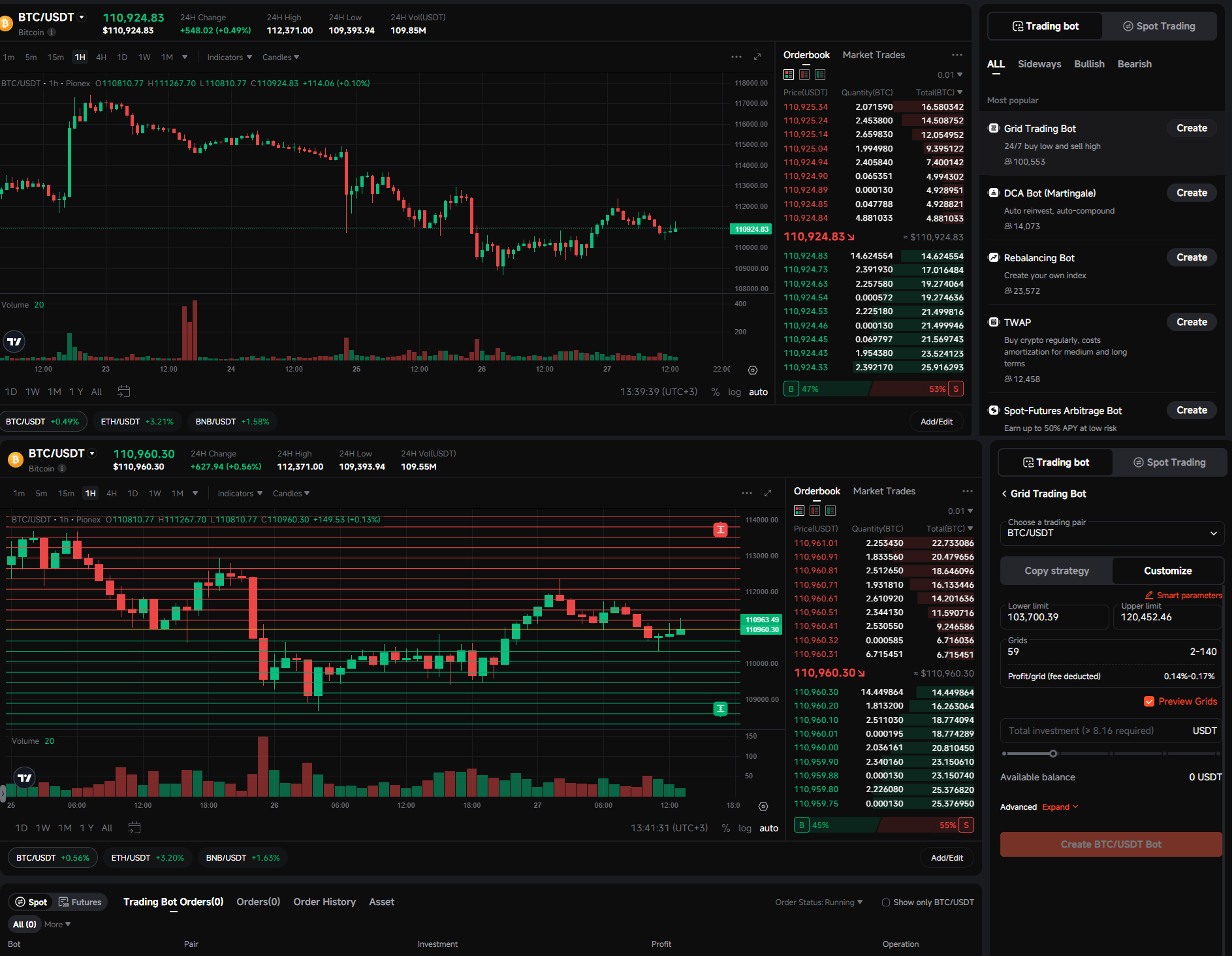Screen dimensions: 1232x956
Task: Click the green lower grid limit handle on the chart
Action: tap(721, 709)
